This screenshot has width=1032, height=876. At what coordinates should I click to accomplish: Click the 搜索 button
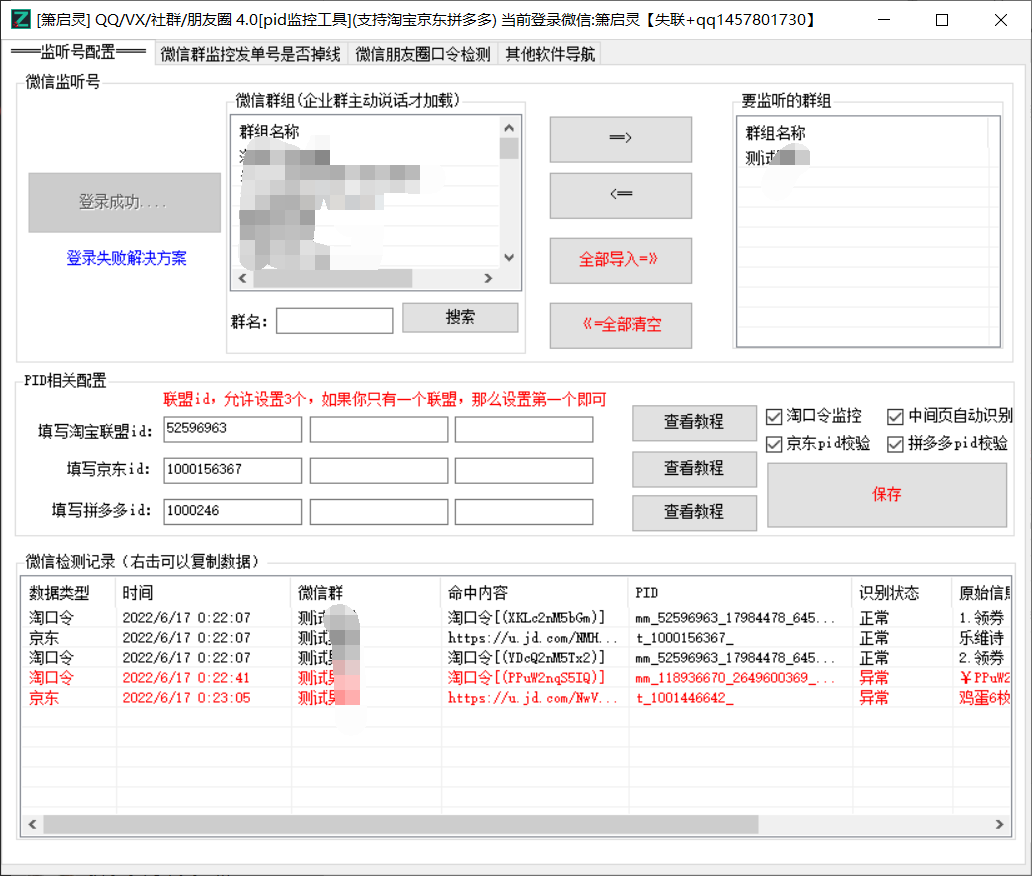(x=460, y=317)
